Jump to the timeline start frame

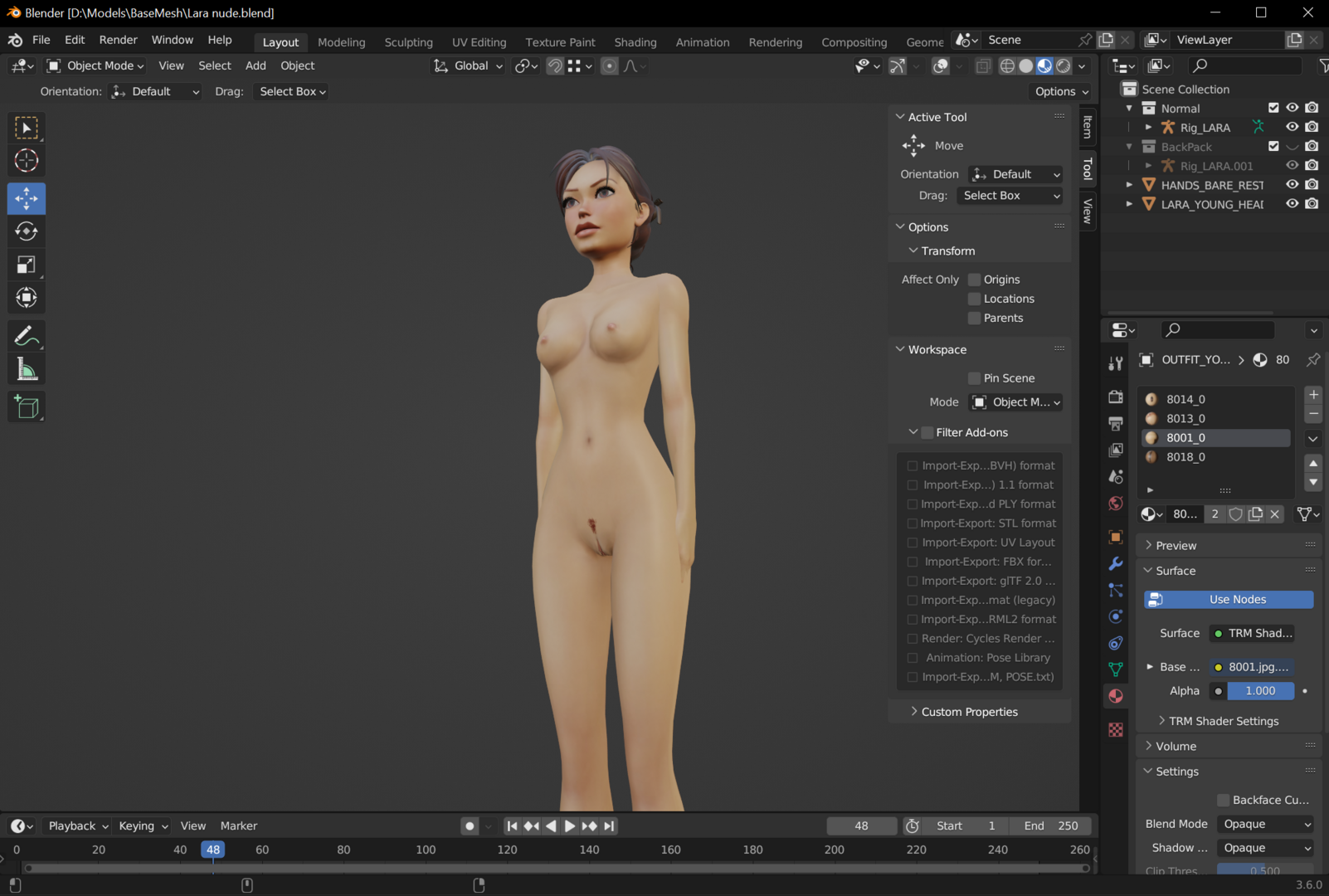click(x=512, y=826)
